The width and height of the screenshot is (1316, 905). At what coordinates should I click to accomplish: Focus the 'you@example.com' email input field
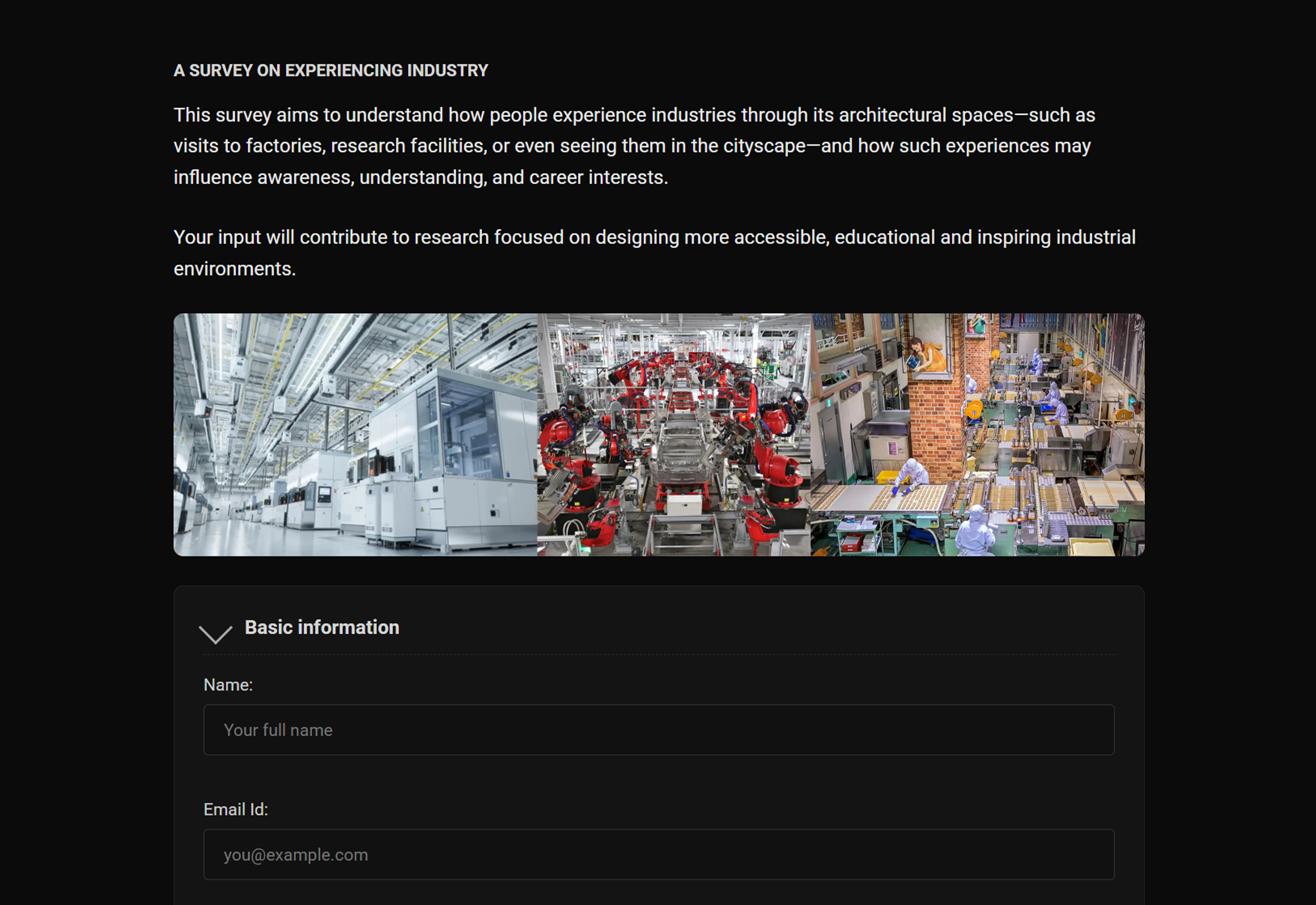657,854
